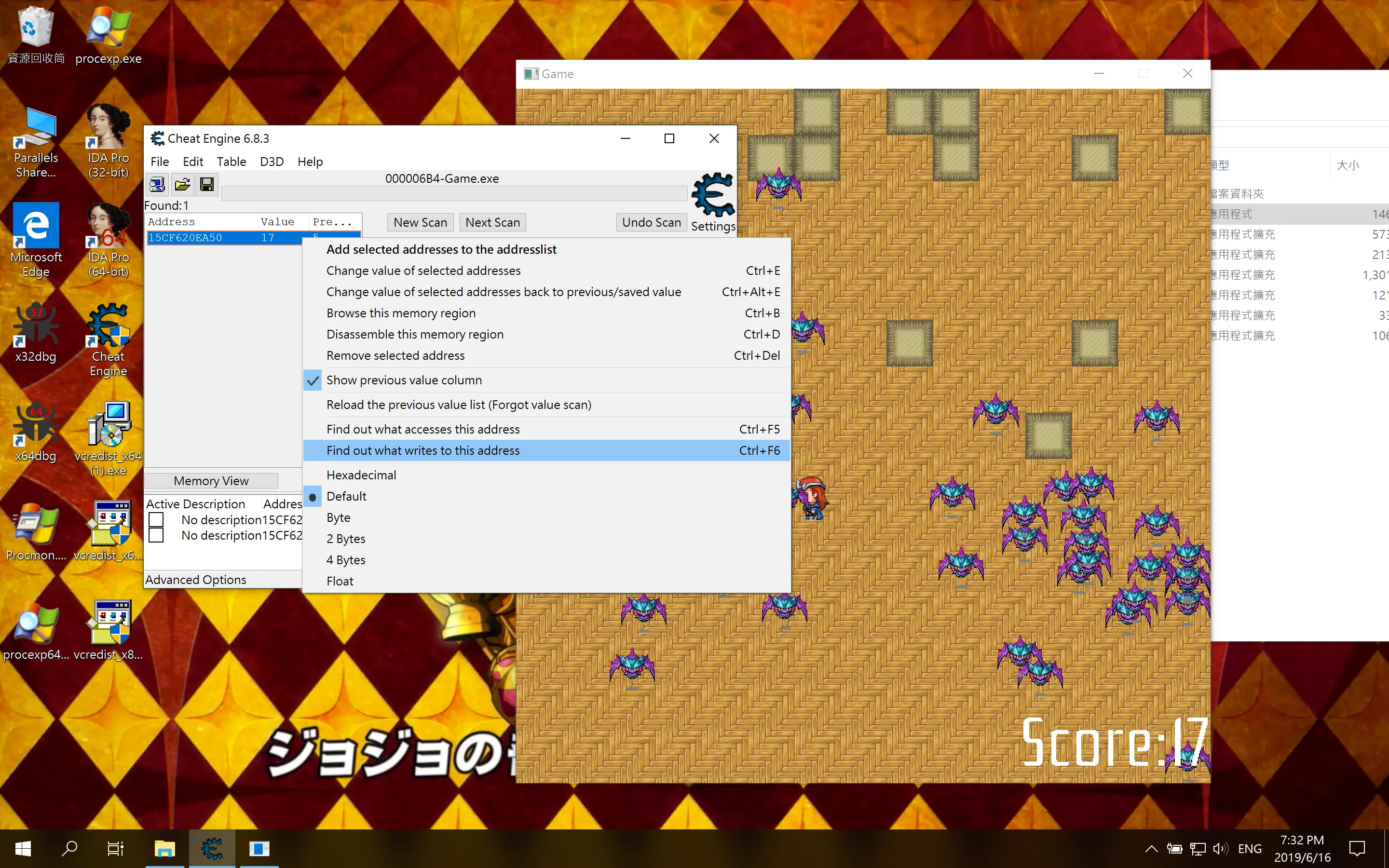
Task: Click the Undo Scan button
Action: pos(652,223)
